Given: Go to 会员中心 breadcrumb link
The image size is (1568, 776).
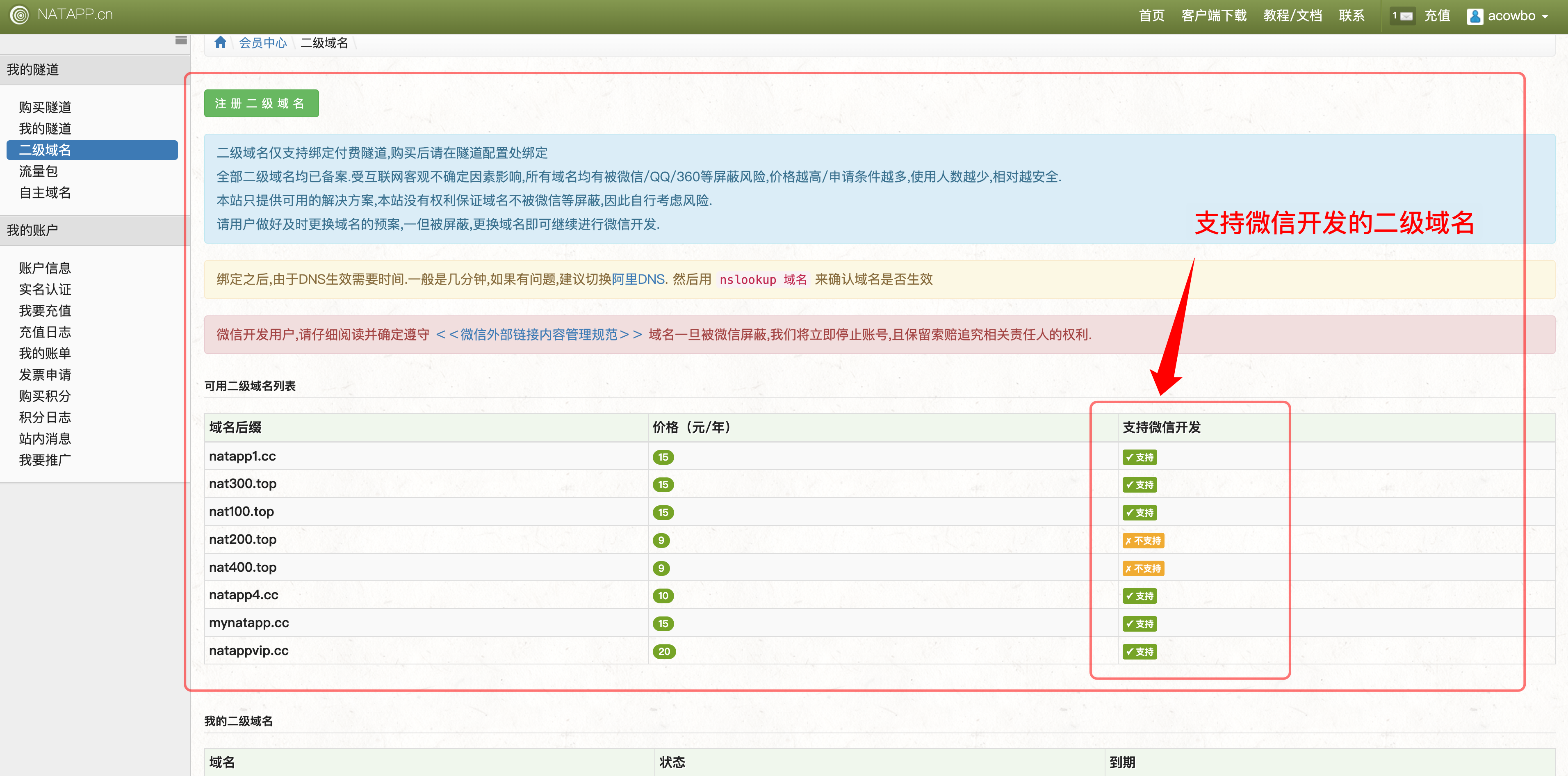Looking at the screenshot, I should pos(262,43).
